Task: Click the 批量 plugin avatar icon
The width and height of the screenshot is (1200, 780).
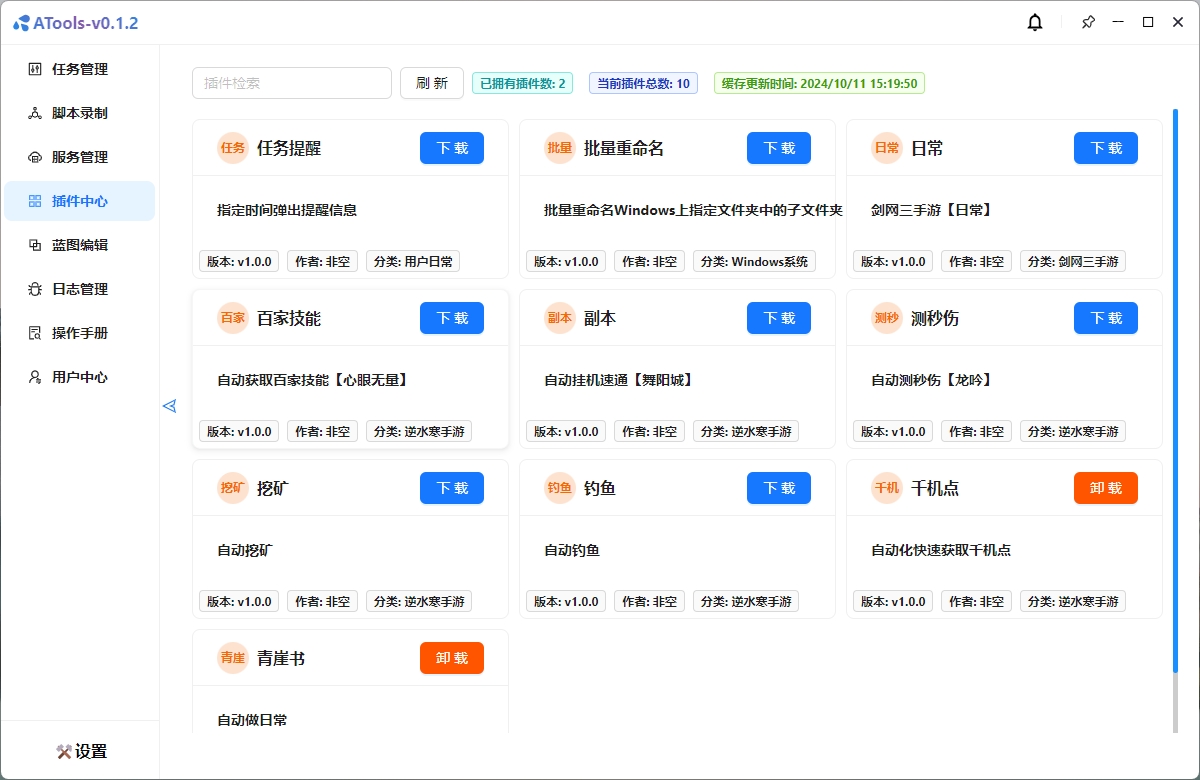Action: (x=559, y=148)
